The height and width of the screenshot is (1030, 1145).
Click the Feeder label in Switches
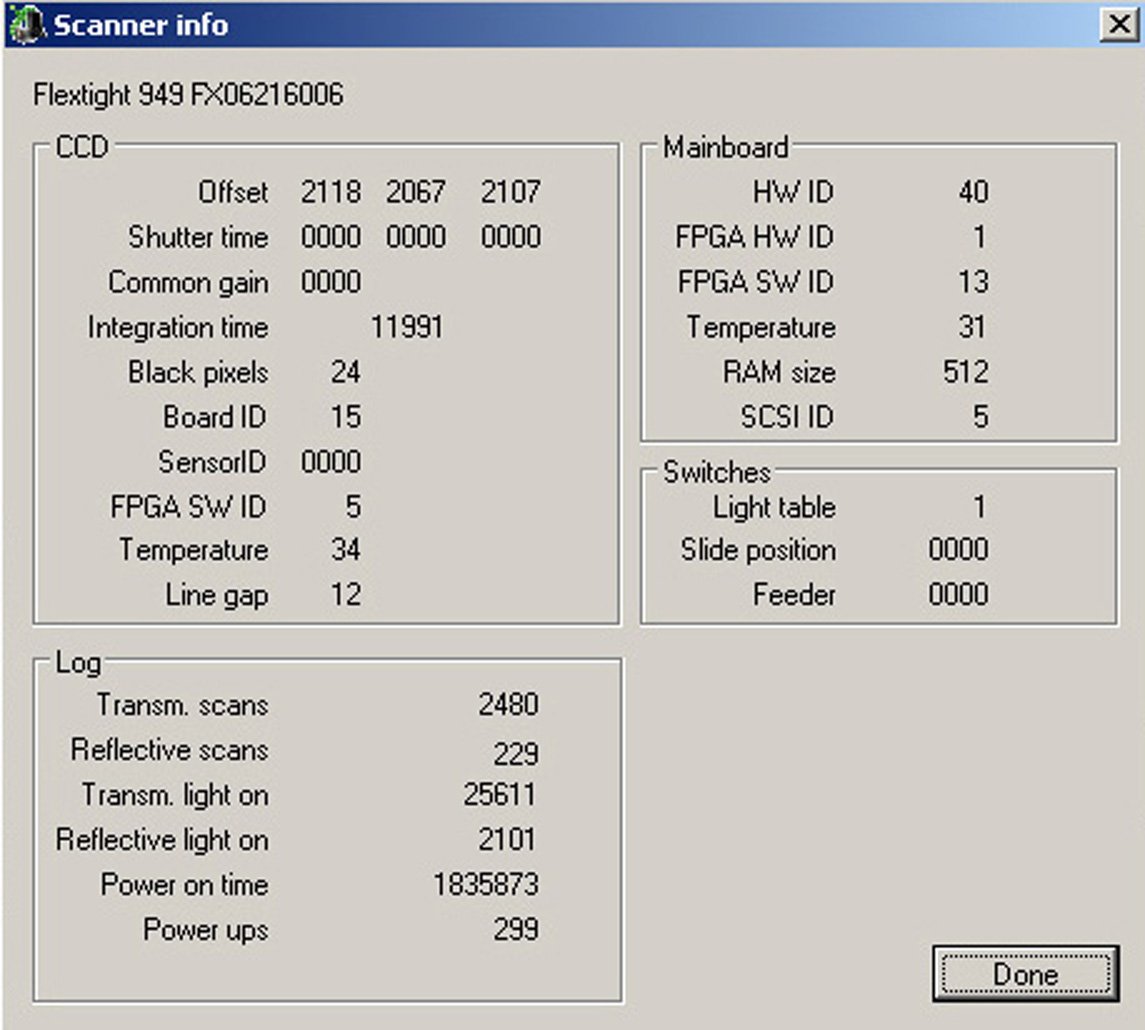coord(794,595)
